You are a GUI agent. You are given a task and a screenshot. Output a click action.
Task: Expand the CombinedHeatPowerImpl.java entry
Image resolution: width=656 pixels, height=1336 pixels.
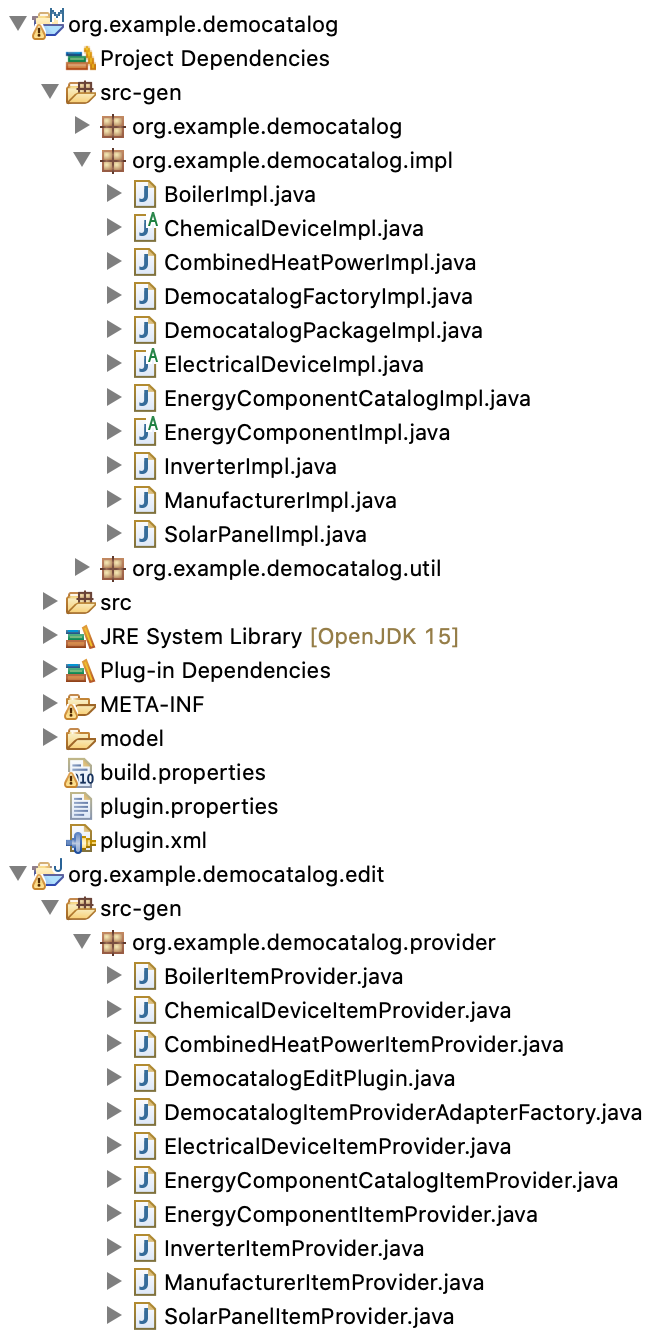coord(114,262)
